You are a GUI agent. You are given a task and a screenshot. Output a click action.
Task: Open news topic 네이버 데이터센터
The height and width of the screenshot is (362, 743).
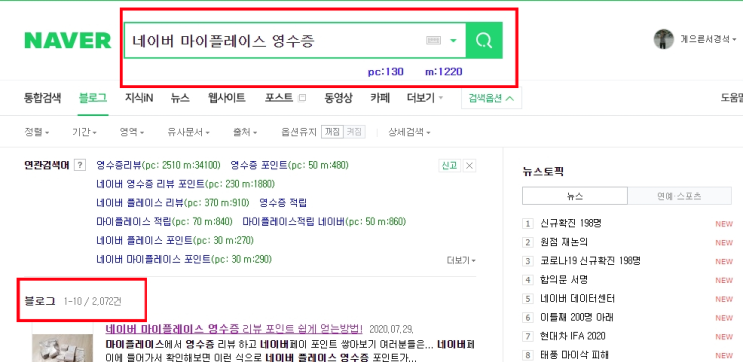tap(577, 299)
